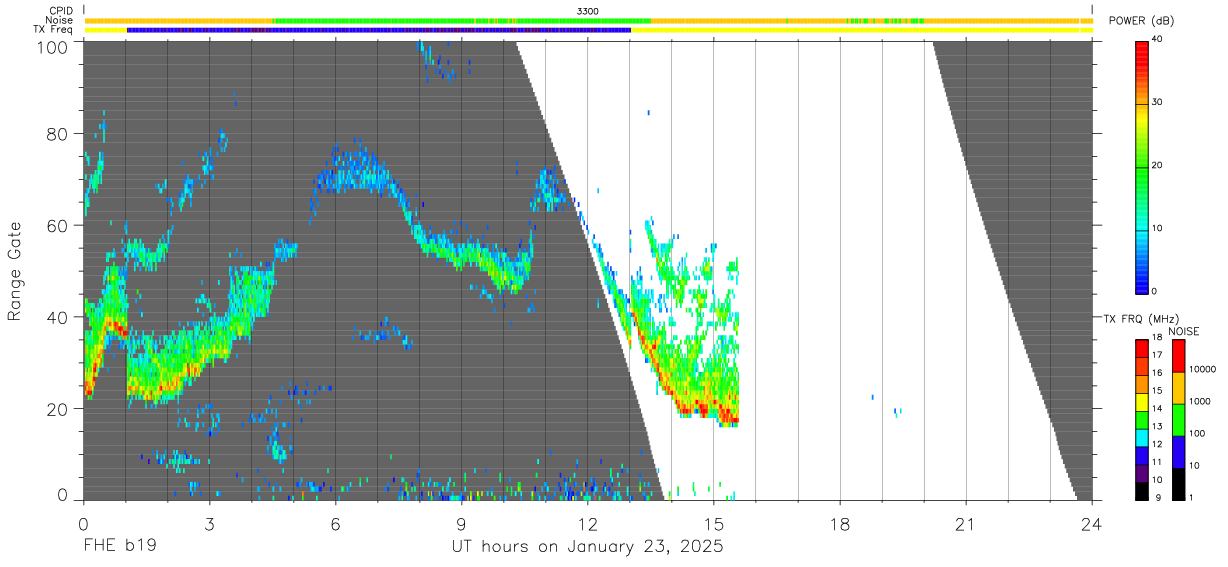Click the noise scale value 100
The height and width of the screenshot is (567, 1228).
[x=1197, y=433]
